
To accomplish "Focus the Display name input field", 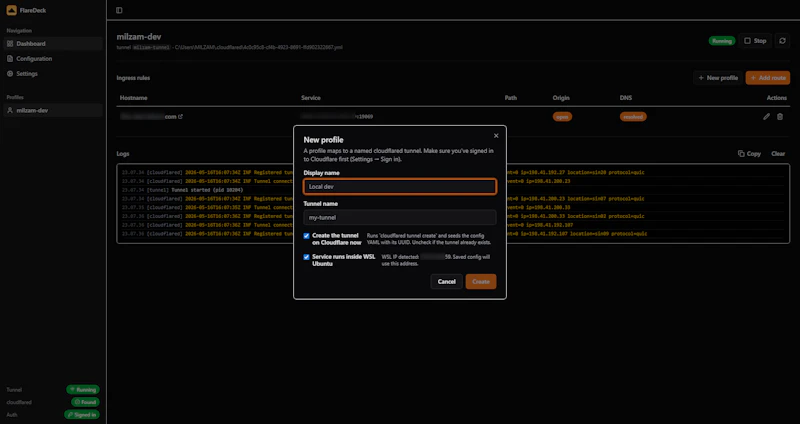I will point(400,187).
